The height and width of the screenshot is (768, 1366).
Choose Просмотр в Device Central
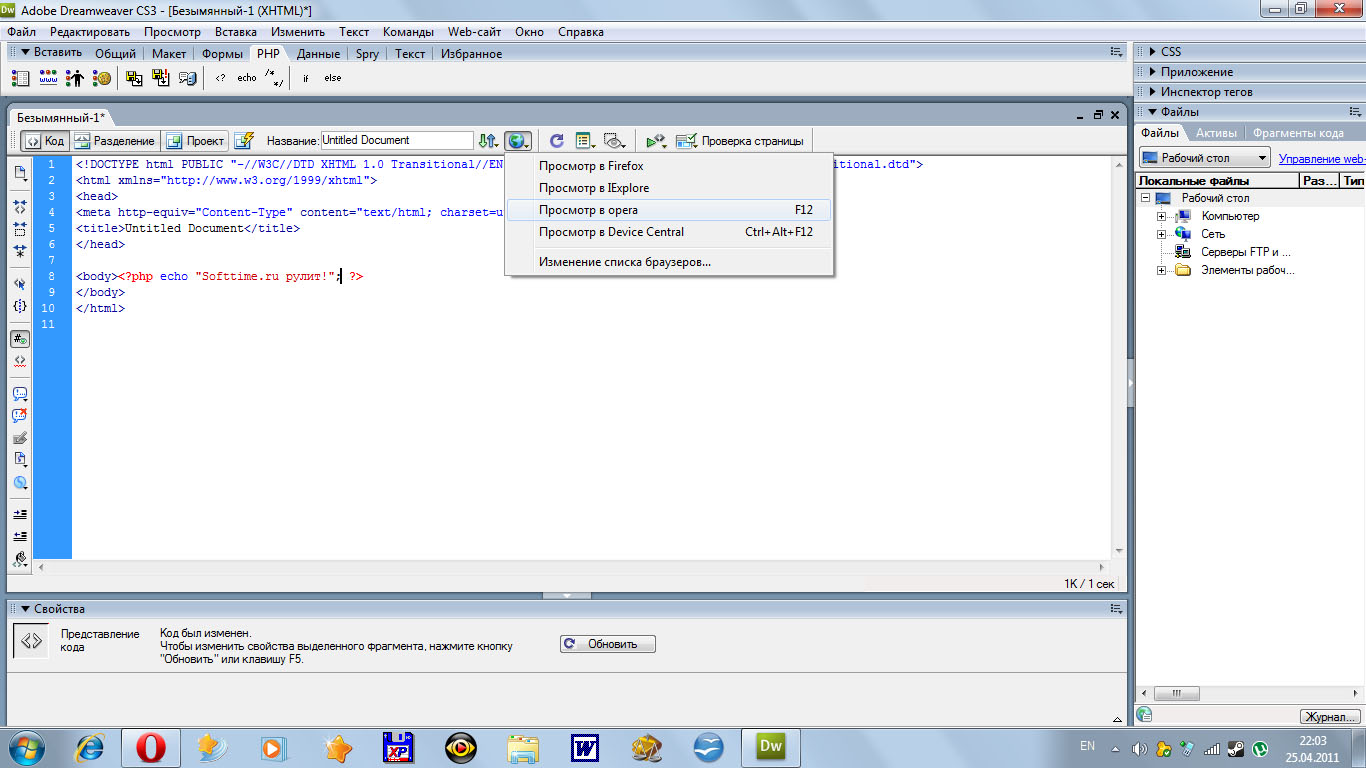click(x=669, y=232)
